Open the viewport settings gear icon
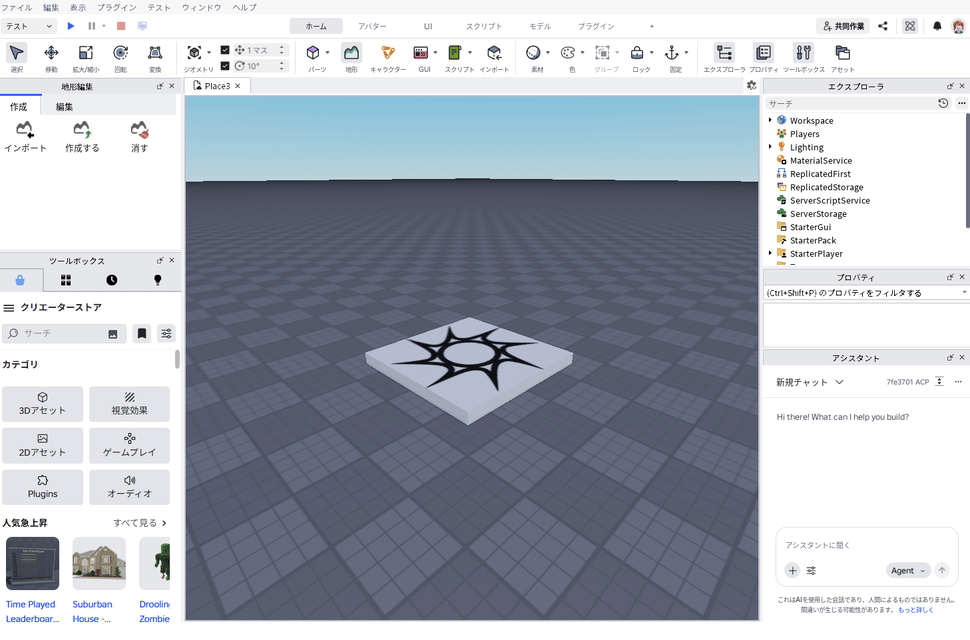Image resolution: width=970 pixels, height=640 pixels. (x=752, y=86)
